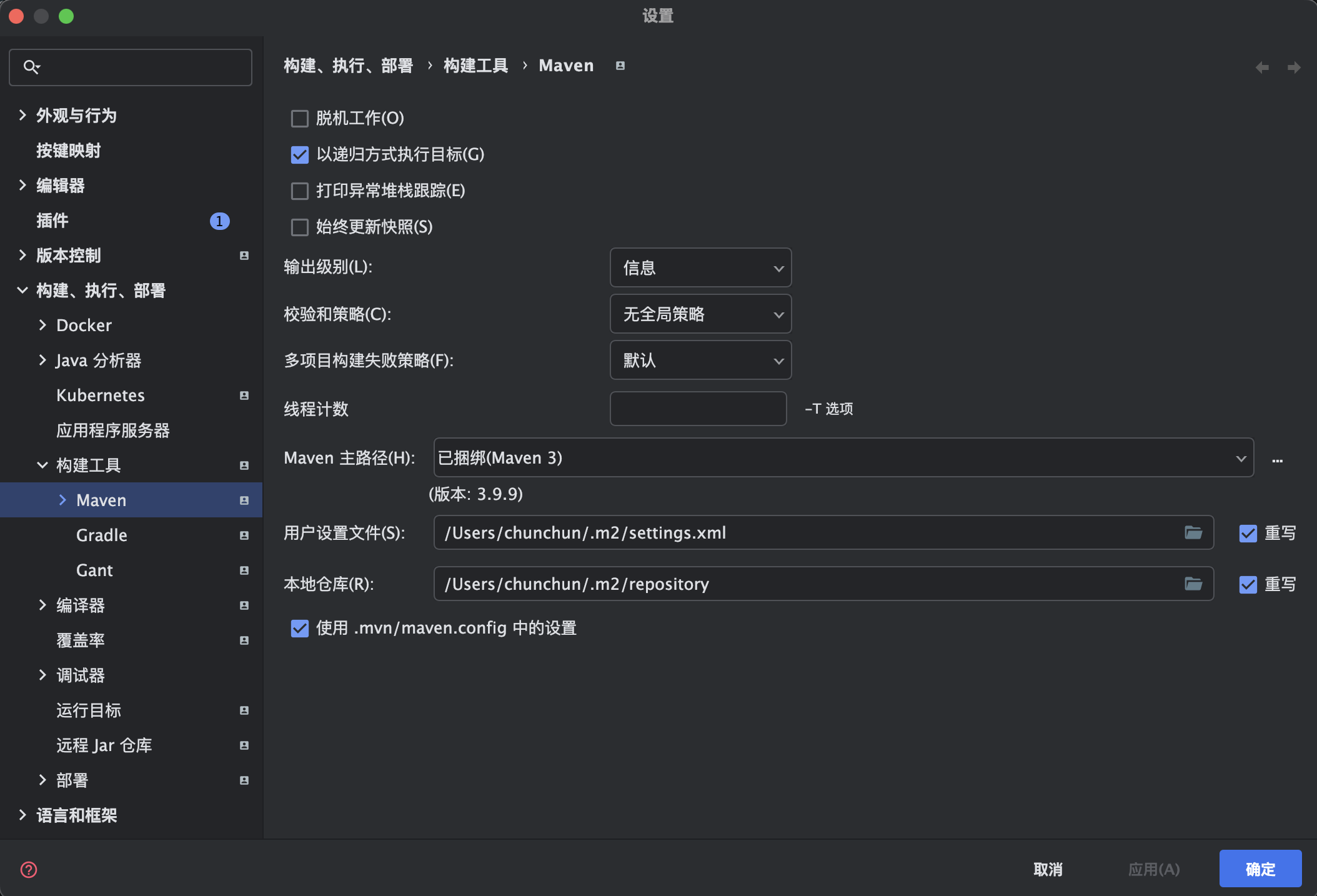Open the 输出级别 dropdown showing 信息
The width and height of the screenshot is (1317, 896).
700,268
